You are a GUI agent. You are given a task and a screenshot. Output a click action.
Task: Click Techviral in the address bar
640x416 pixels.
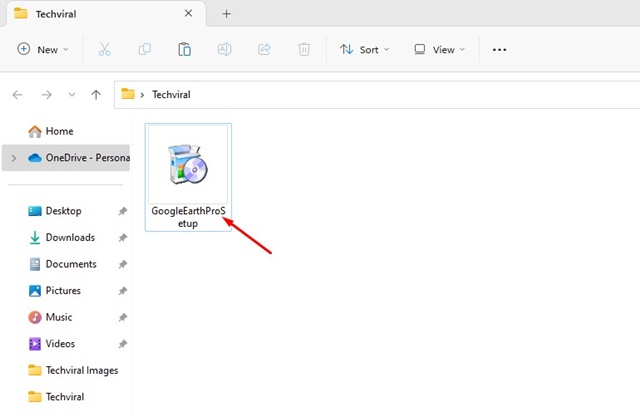point(171,95)
